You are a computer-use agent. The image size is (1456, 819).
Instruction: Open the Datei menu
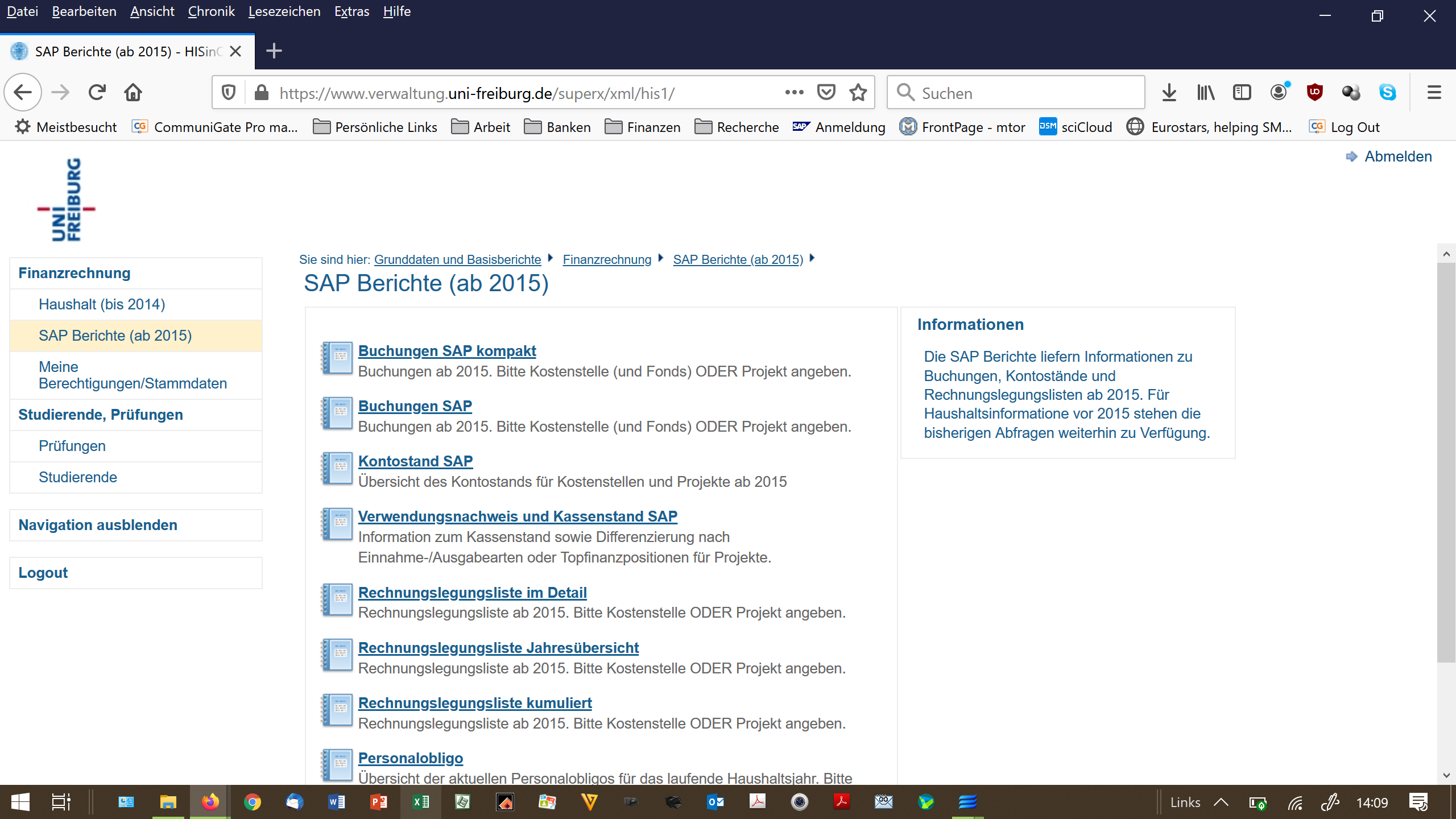click(22, 11)
